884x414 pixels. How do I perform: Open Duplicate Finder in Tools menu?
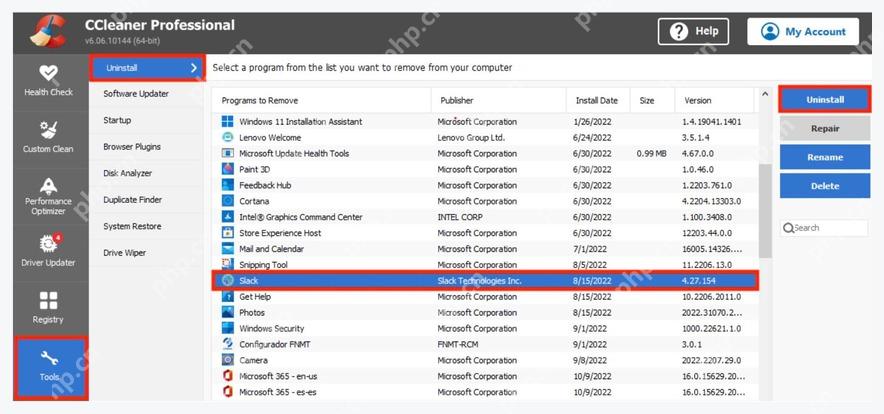click(132, 200)
